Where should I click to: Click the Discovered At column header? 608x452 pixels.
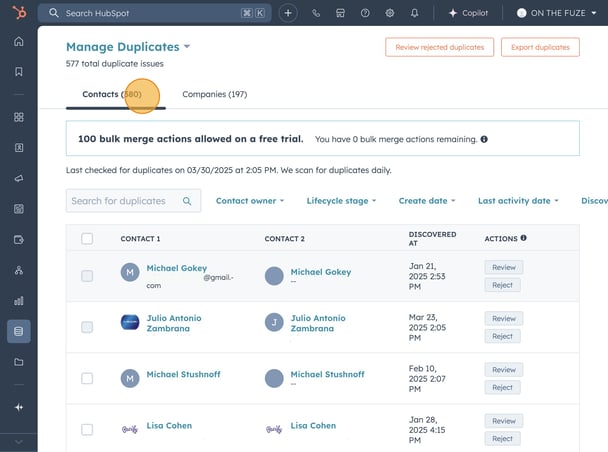pos(432,238)
